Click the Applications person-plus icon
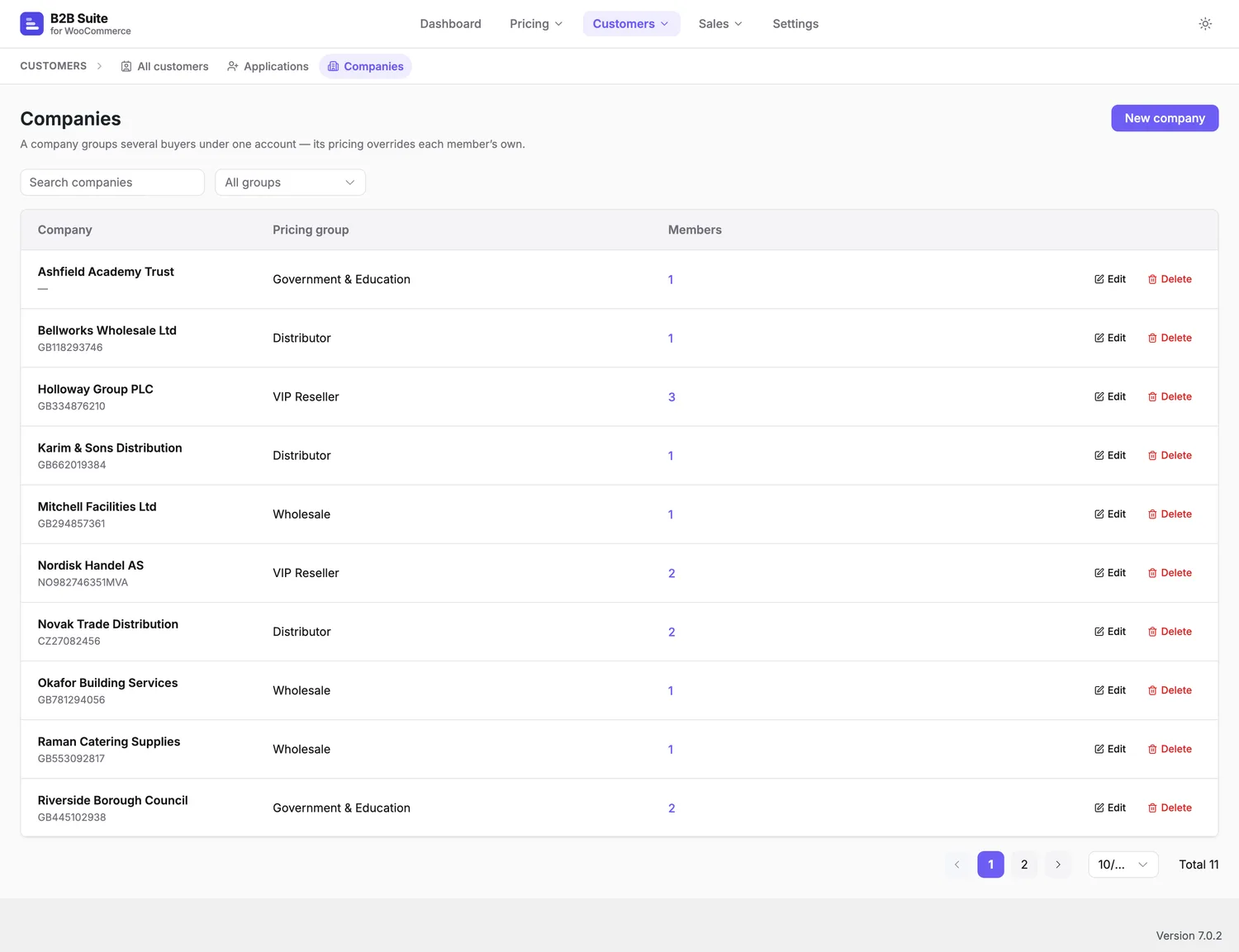This screenshot has height=952, width=1239. pos(233,66)
